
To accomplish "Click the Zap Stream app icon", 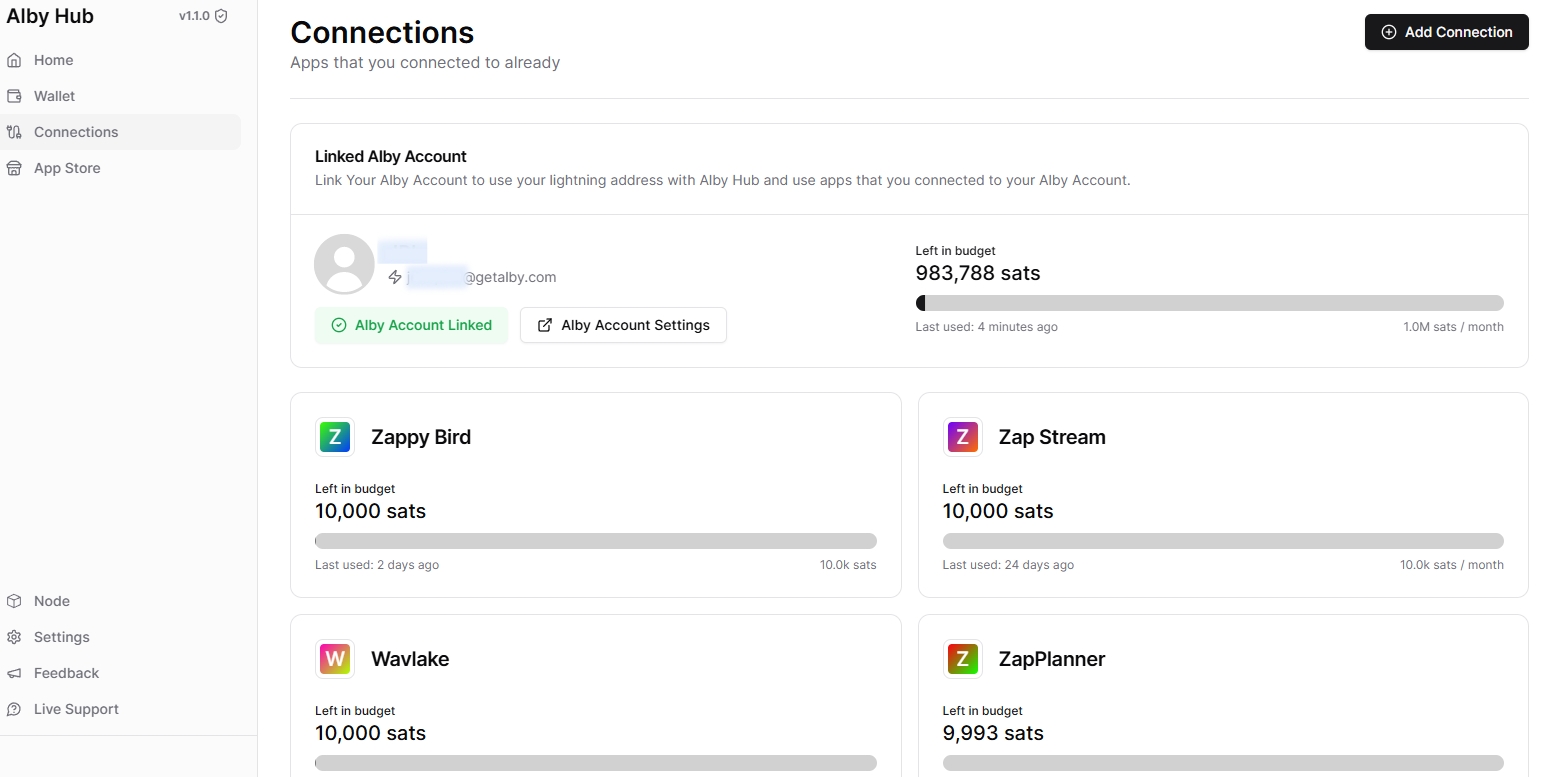I will click(x=962, y=437).
